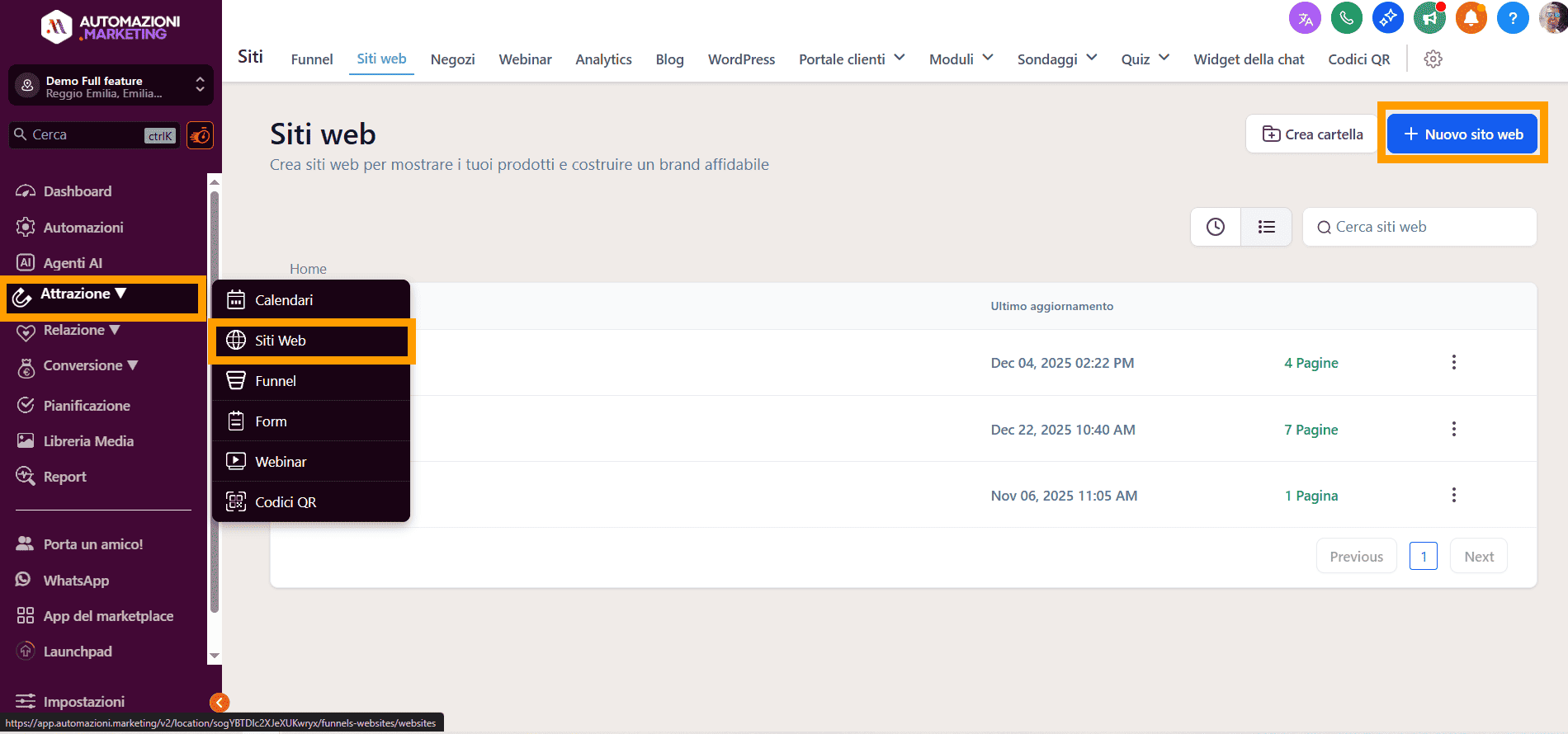Open the megaphone announcements icon
Image resolution: width=1568 pixels, height=734 pixels.
(x=1429, y=18)
